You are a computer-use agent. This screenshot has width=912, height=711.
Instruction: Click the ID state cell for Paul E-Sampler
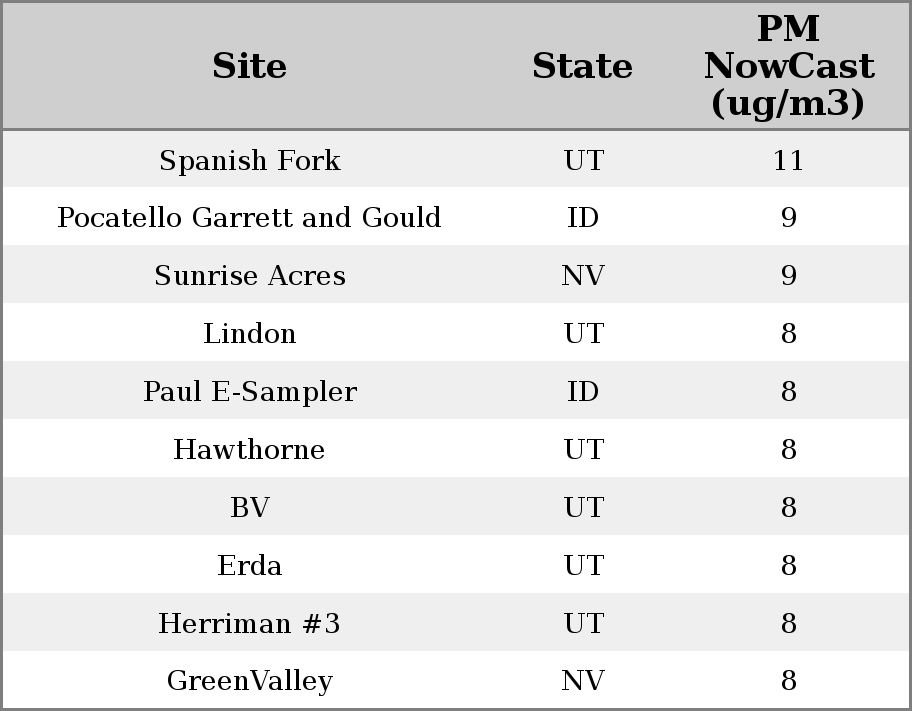coord(583,392)
